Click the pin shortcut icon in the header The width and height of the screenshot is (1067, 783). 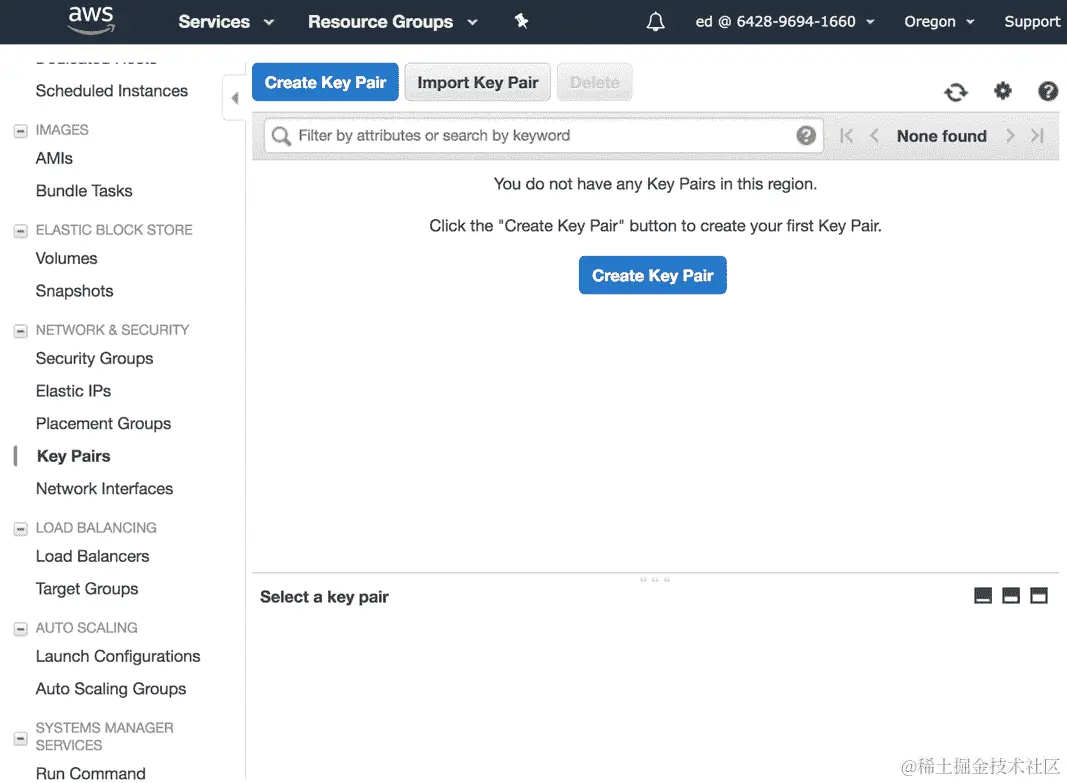(521, 21)
